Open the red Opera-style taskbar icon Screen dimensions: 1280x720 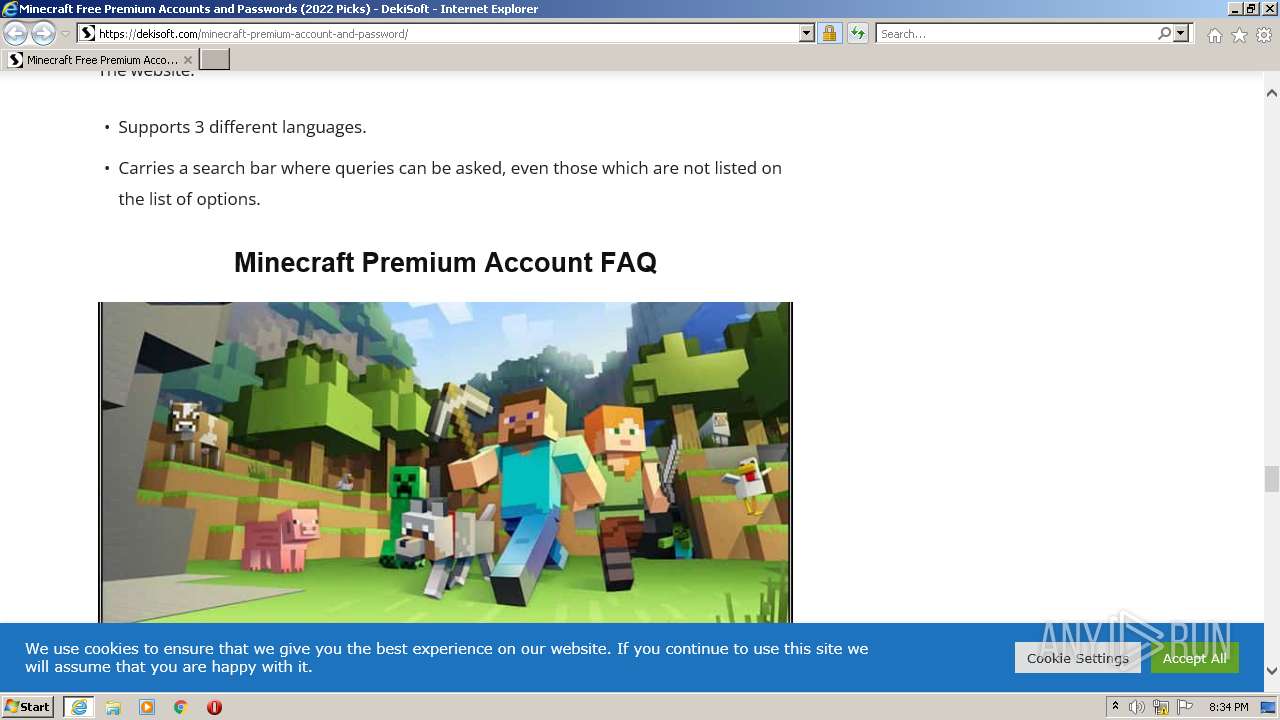(214, 707)
